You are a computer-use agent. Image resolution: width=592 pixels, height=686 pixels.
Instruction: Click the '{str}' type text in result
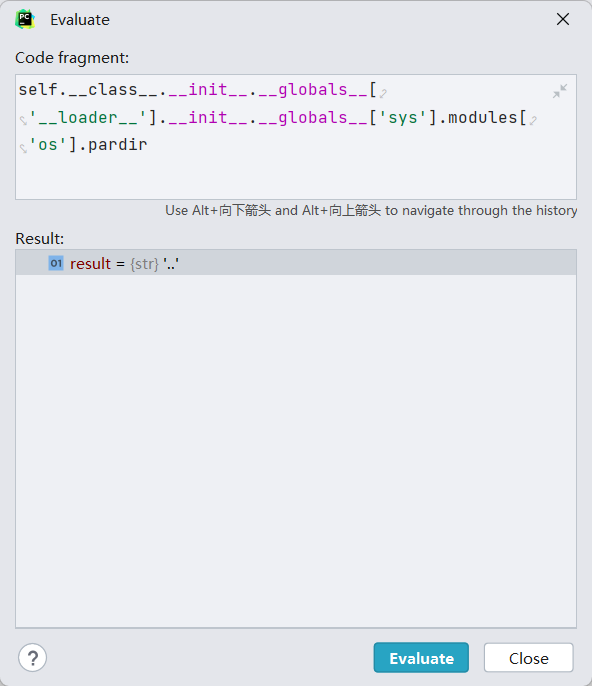click(144, 264)
